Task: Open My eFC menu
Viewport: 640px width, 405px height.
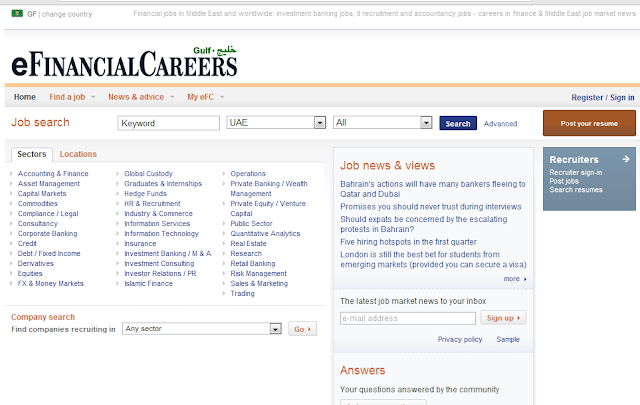Action: [x=200, y=97]
